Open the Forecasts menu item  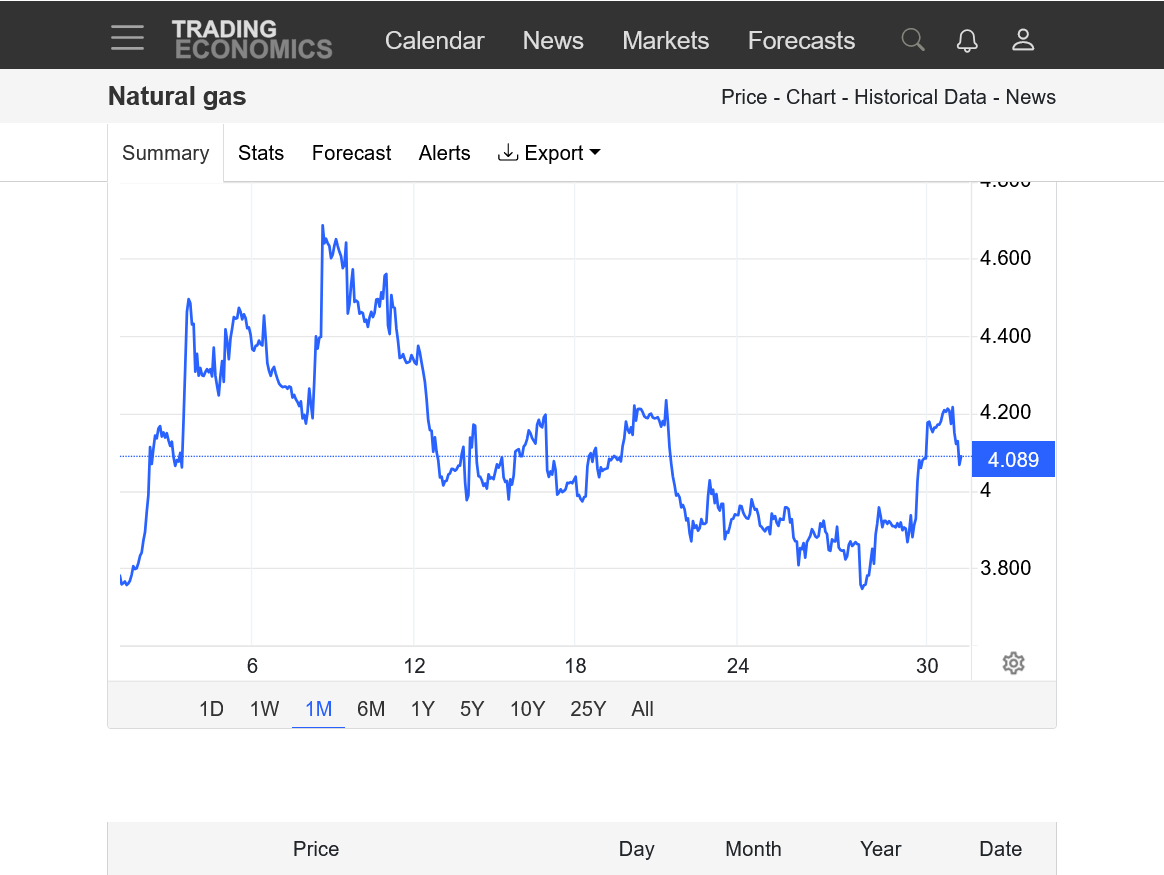[x=801, y=41]
